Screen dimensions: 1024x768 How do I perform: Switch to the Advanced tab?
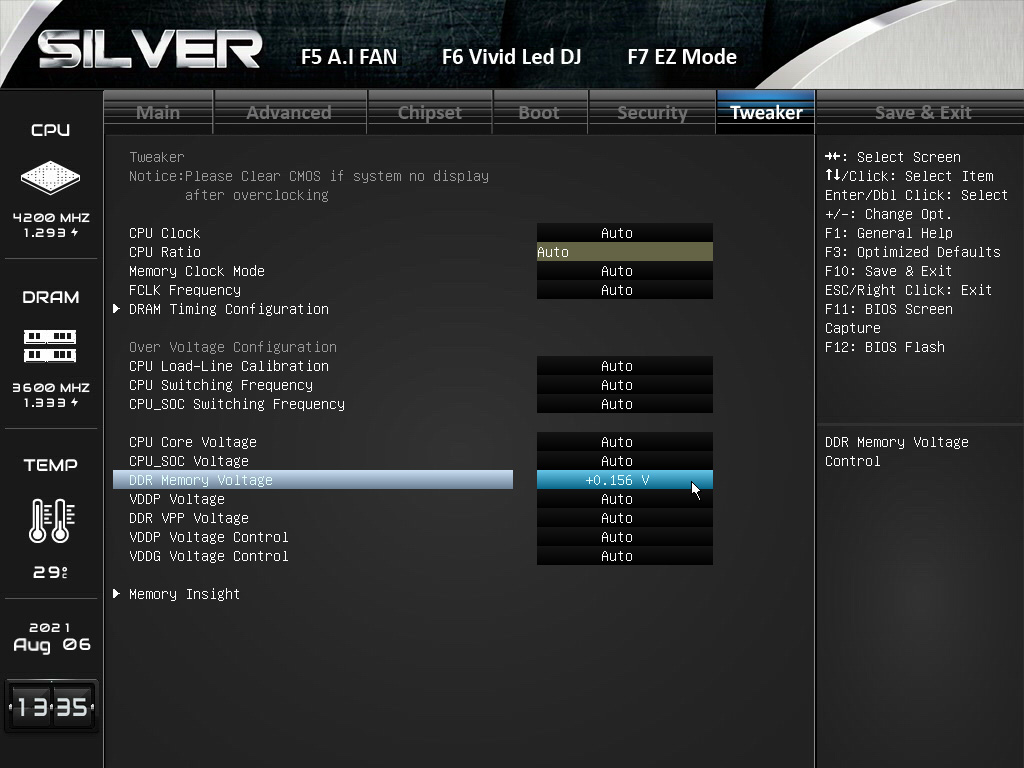(289, 112)
